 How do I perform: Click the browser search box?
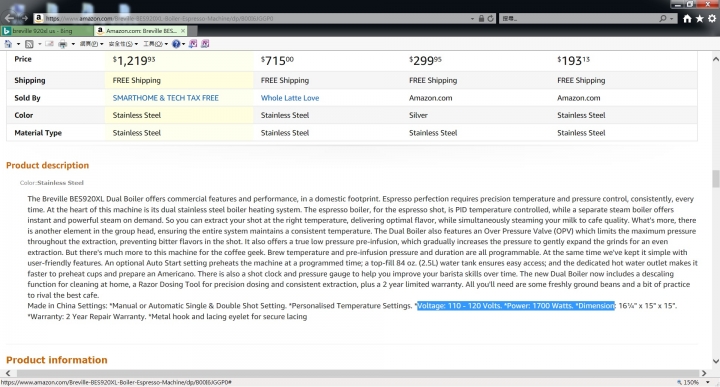pyautogui.click(x=579, y=18)
